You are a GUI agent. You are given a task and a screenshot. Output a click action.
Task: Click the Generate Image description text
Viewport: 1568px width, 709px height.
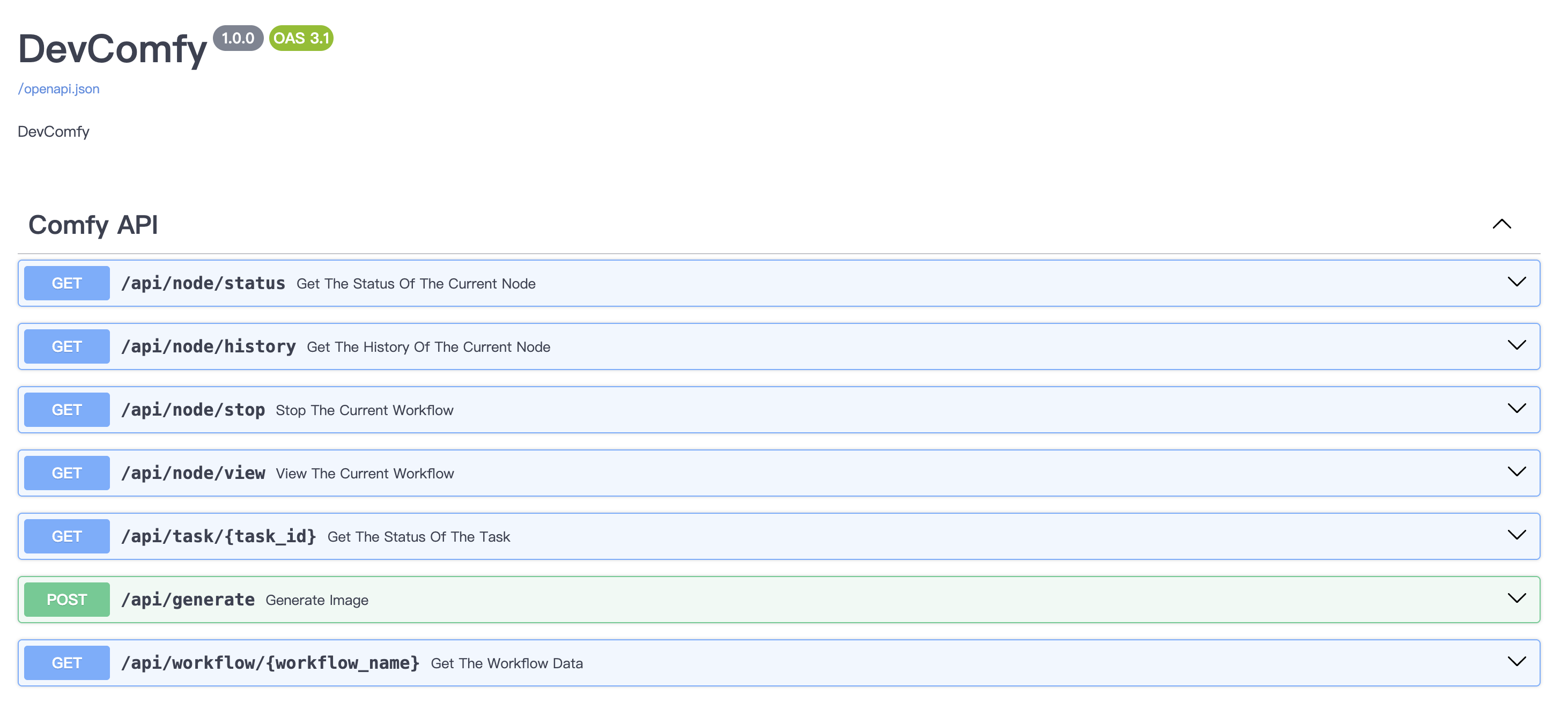pyautogui.click(x=316, y=600)
